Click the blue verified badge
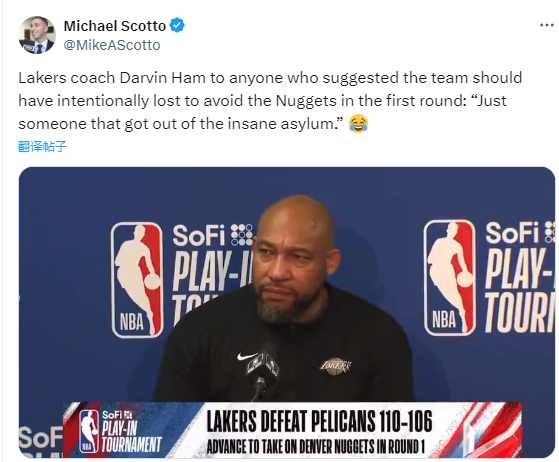The image size is (559, 462). click(177, 26)
